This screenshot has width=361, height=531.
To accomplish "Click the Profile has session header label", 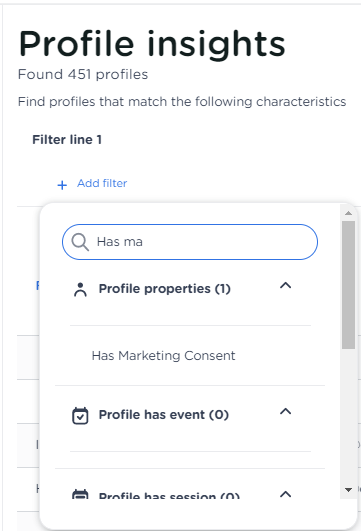I will pyautogui.click(x=169, y=496).
